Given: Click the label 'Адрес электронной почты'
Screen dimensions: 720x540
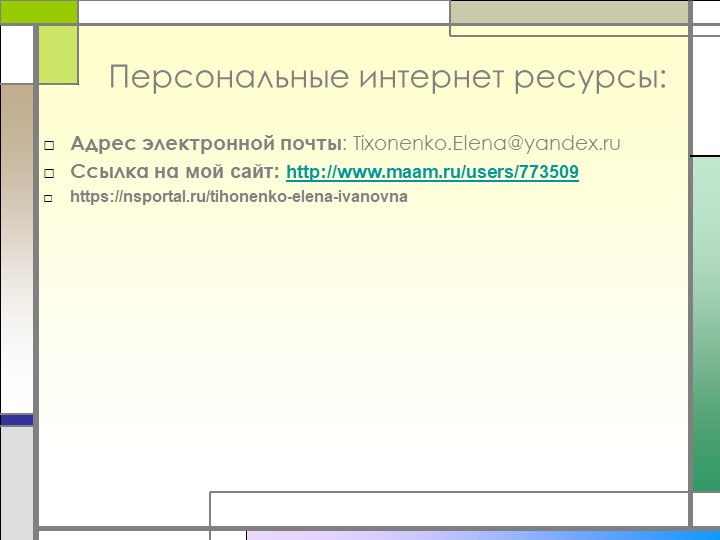Looking at the screenshot, I should coord(206,144).
